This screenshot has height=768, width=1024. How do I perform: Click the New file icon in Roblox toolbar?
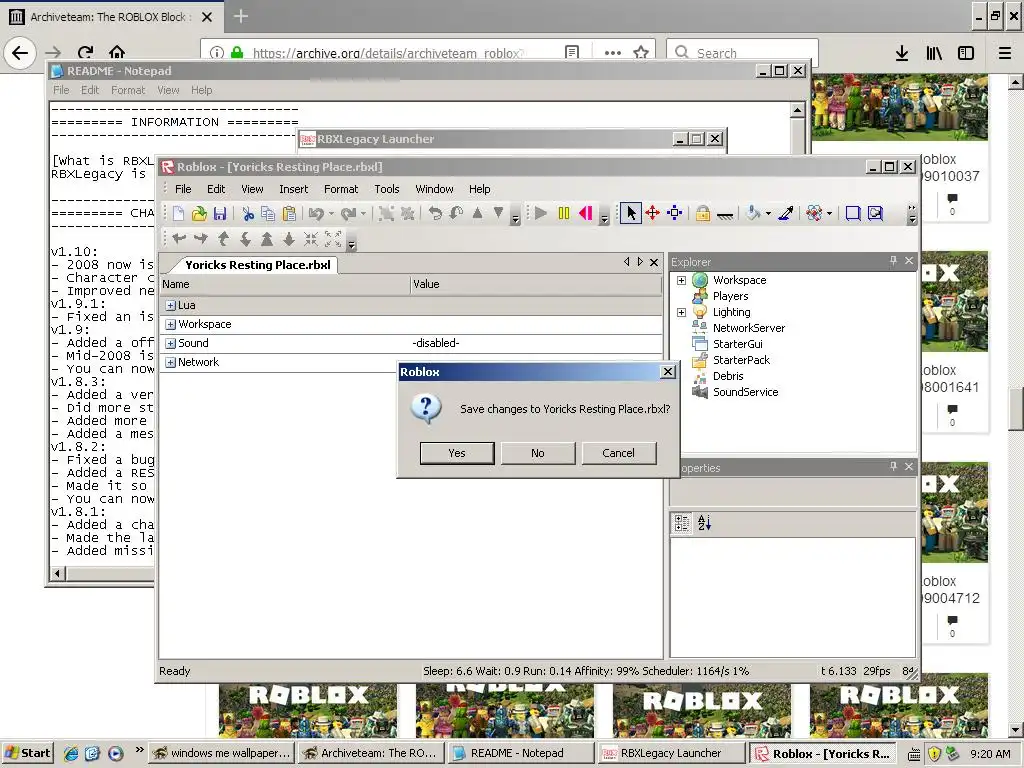178,214
